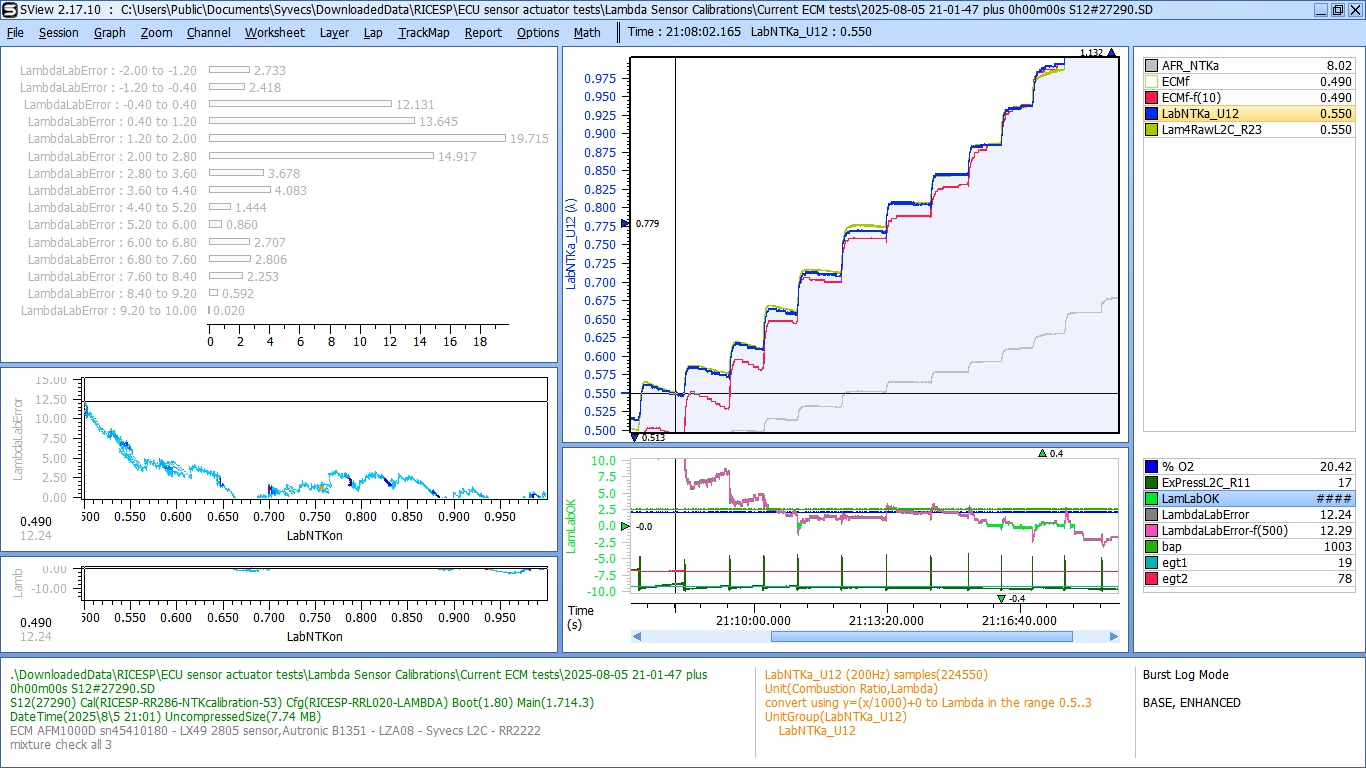Open the Worksheet menu
This screenshot has height=768, width=1366.
point(274,32)
